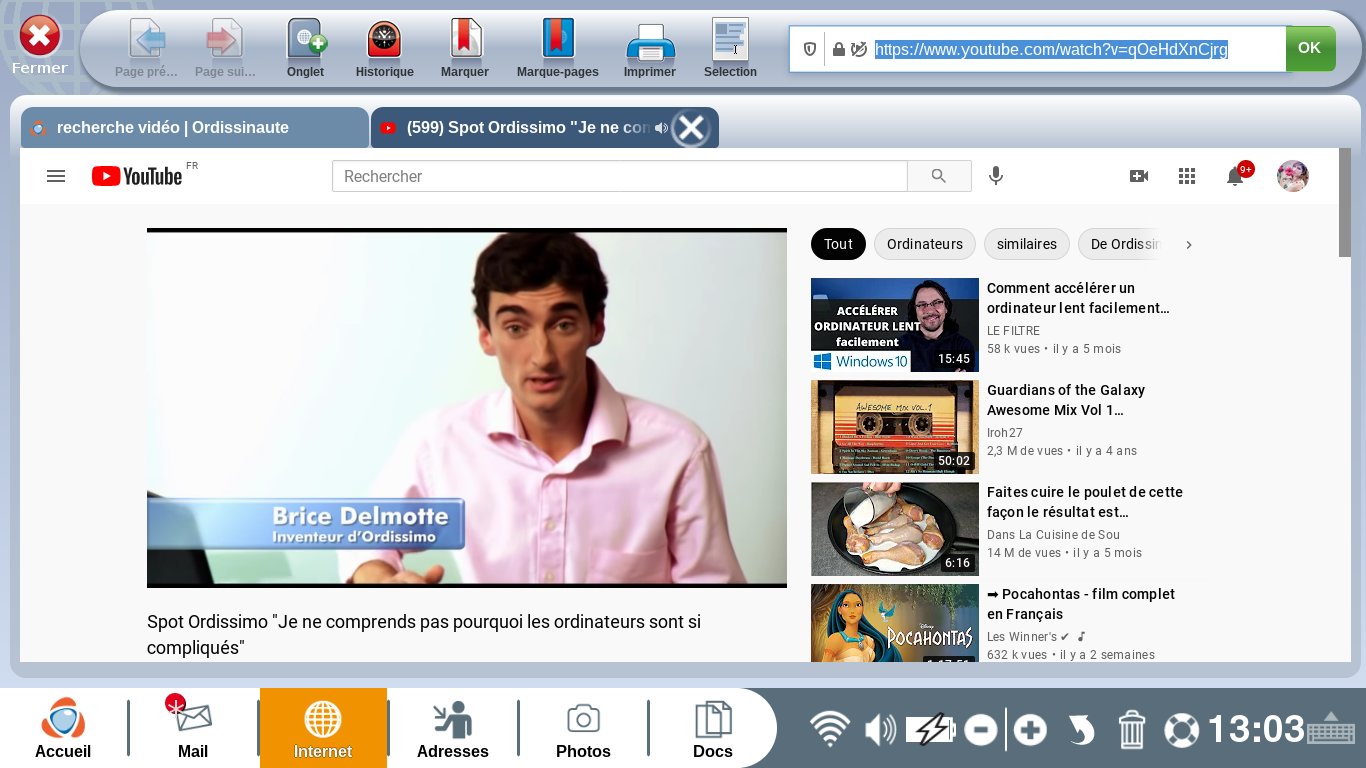
Task: Open YouTube hamburger guide menu
Action: point(56,176)
